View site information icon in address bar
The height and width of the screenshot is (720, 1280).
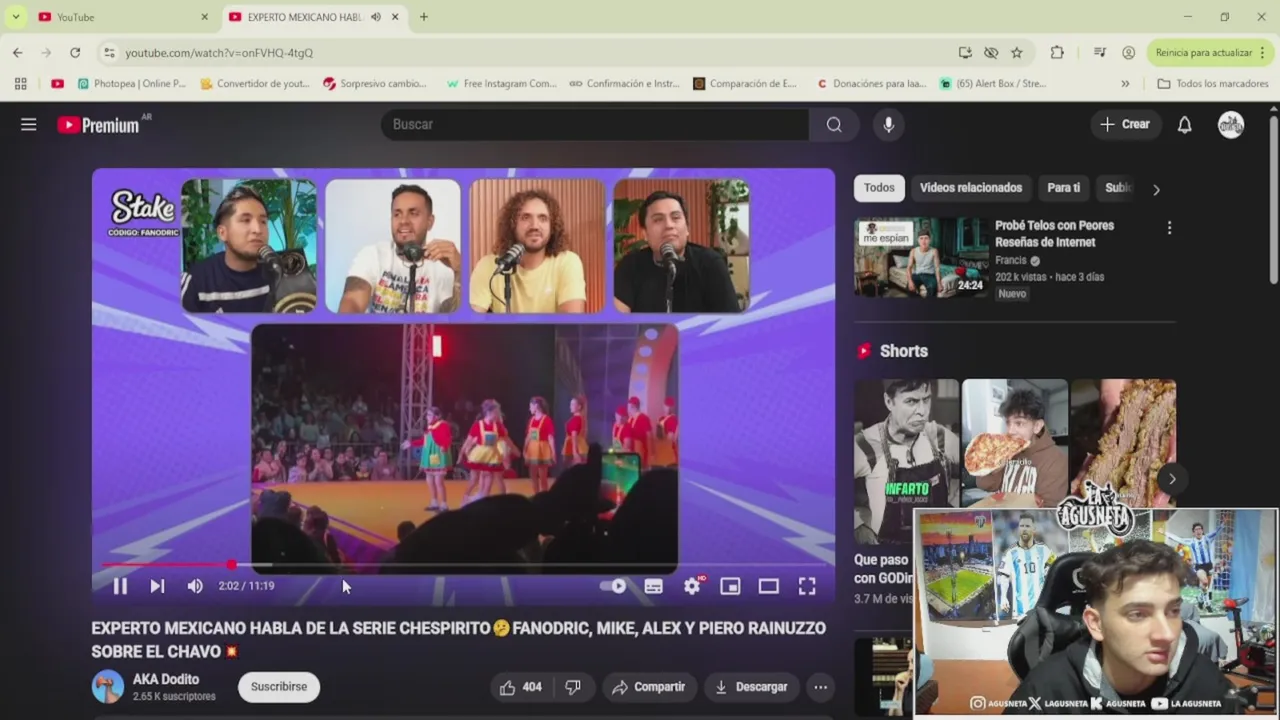[x=109, y=52]
